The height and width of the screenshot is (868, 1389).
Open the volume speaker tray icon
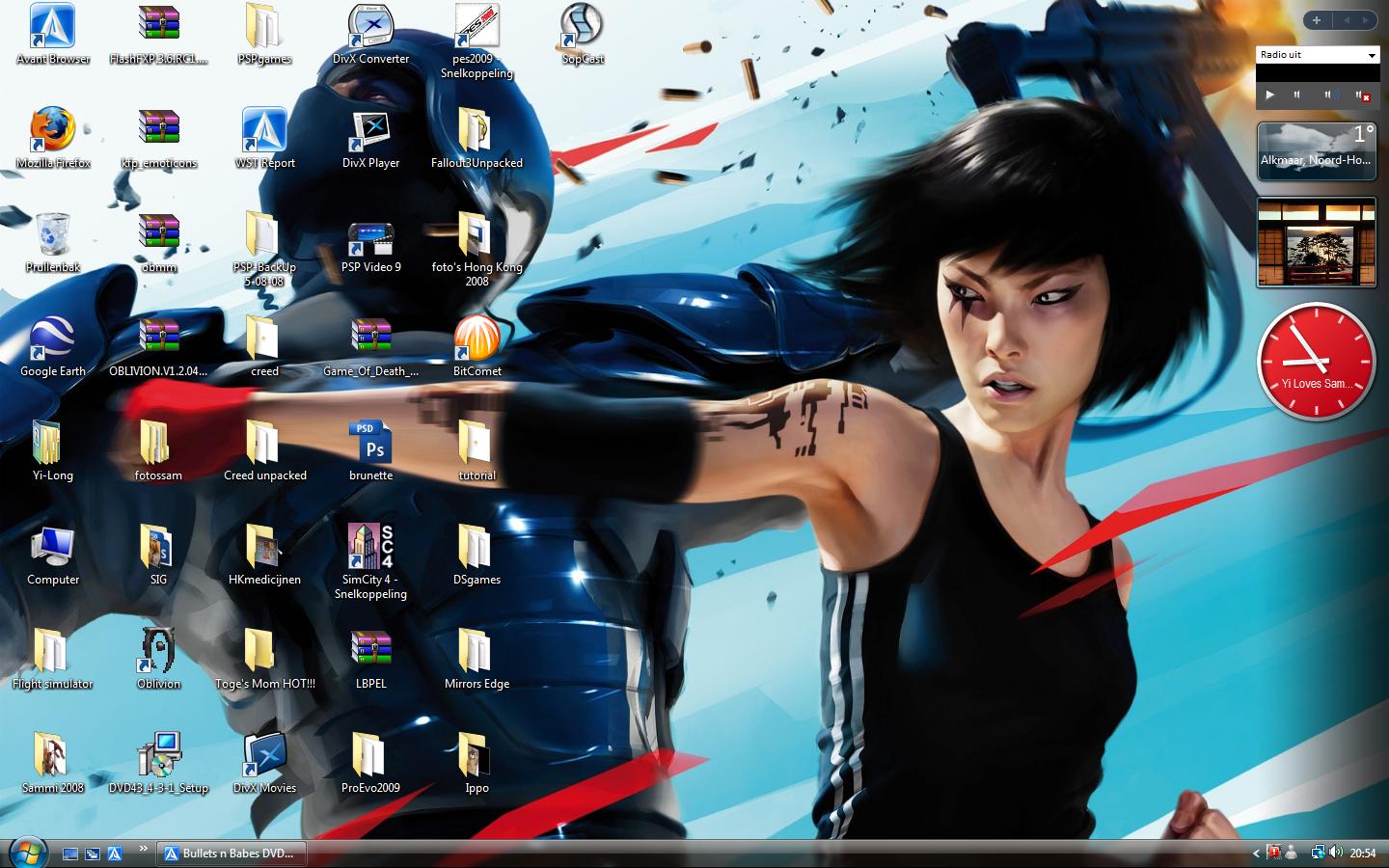coord(1336,853)
